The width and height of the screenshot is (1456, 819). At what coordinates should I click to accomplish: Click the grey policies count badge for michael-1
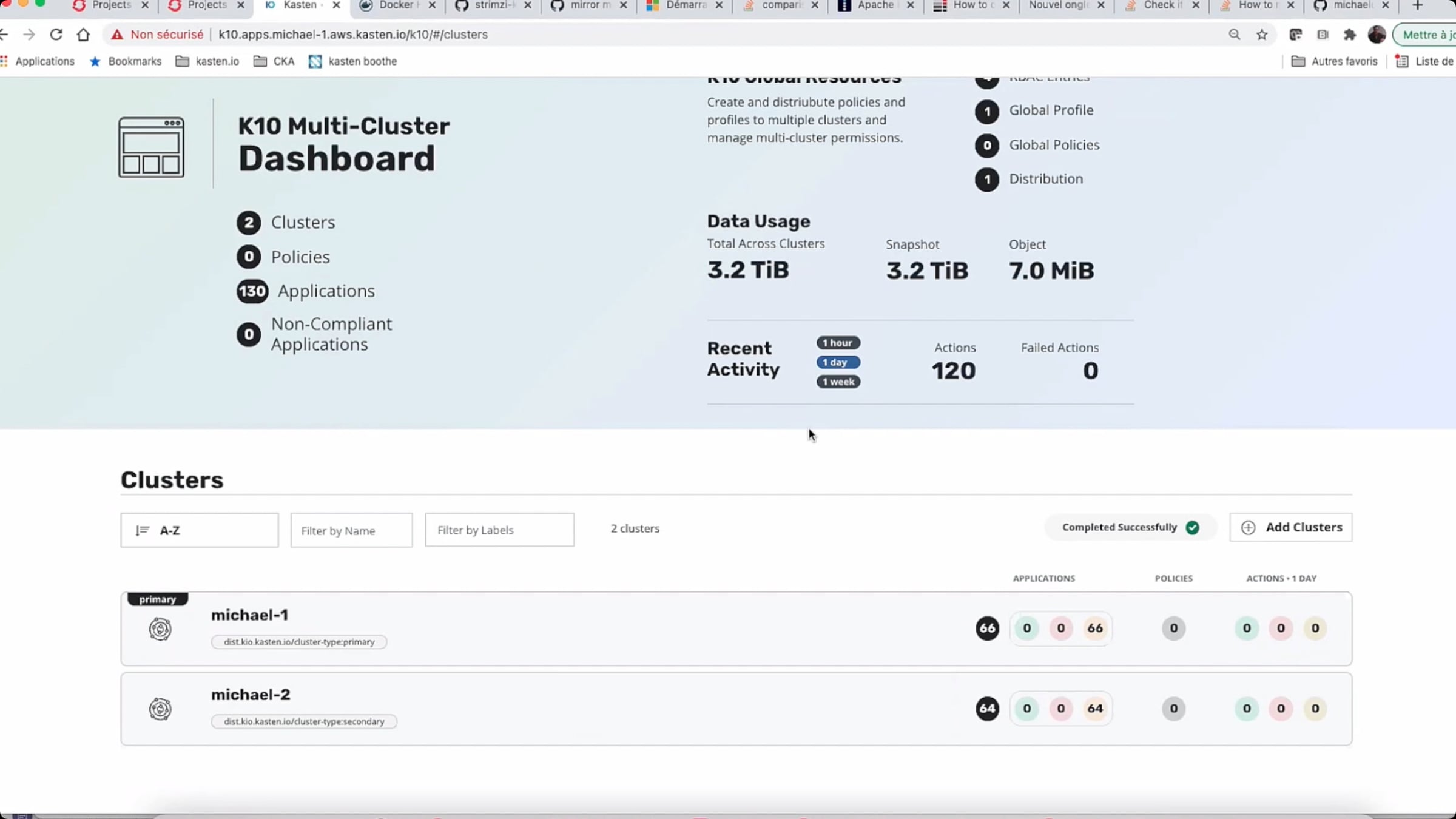(x=1173, y=629)
